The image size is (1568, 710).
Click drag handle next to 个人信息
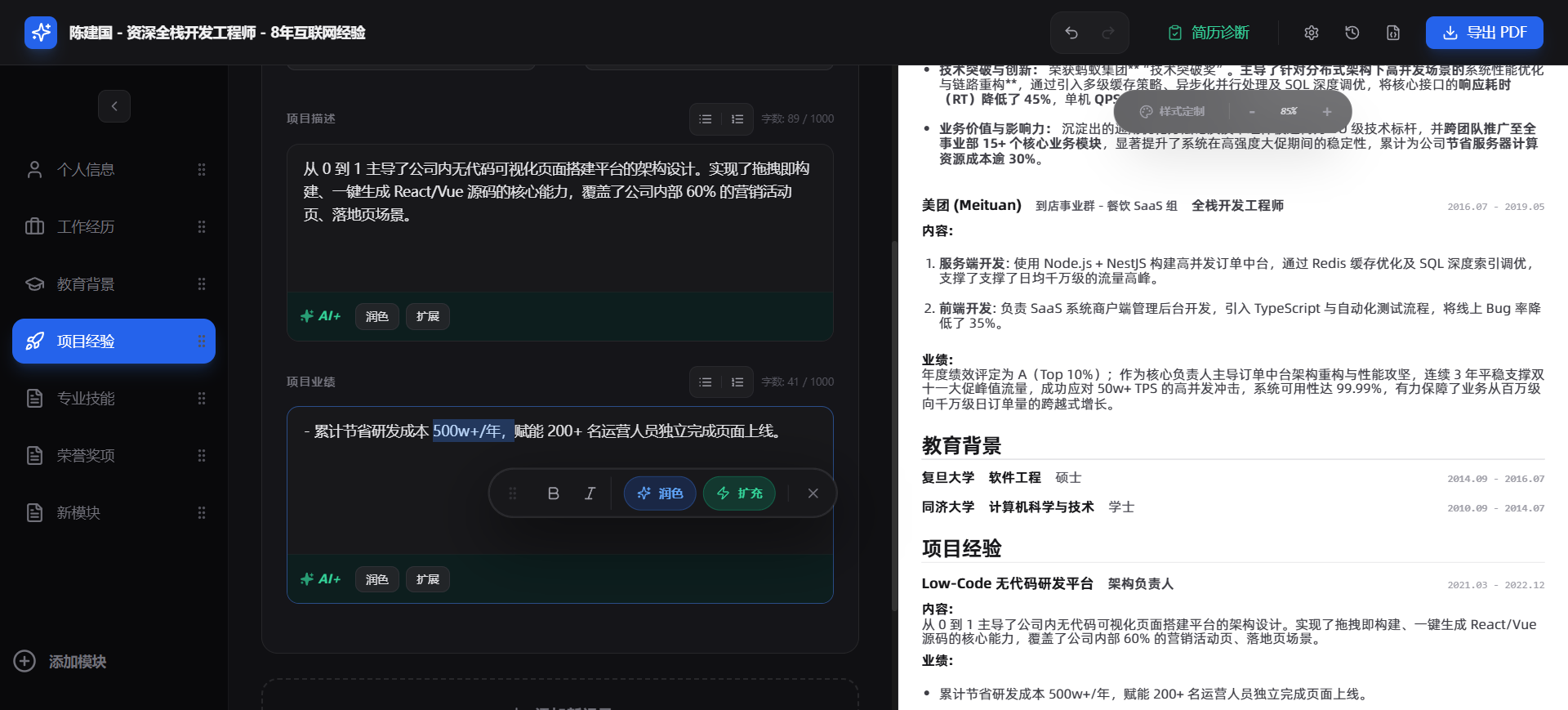[x=202, y=169]
